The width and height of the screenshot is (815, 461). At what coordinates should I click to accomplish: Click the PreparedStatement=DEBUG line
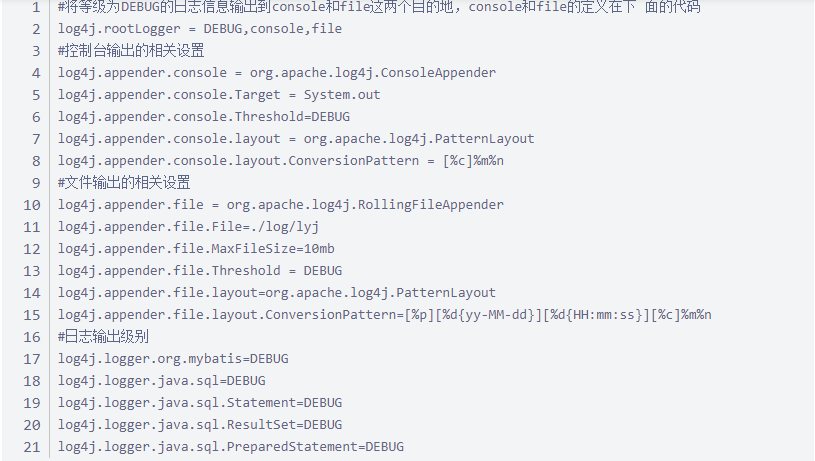[x=231, y=447]
